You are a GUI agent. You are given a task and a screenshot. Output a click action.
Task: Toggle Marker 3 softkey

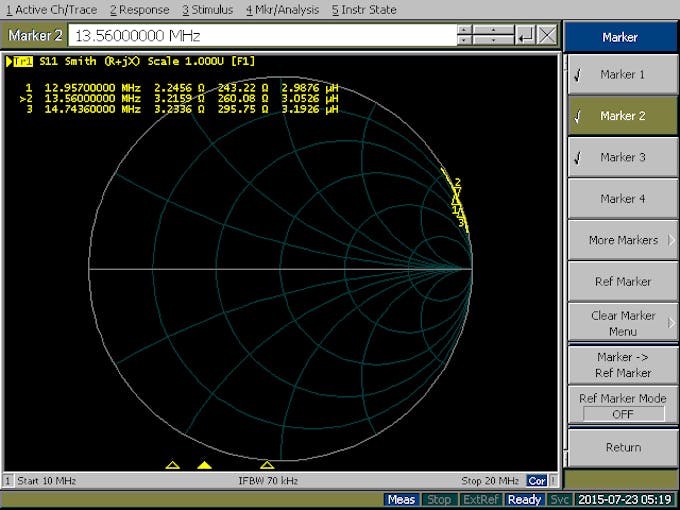(x=622, y=157)
